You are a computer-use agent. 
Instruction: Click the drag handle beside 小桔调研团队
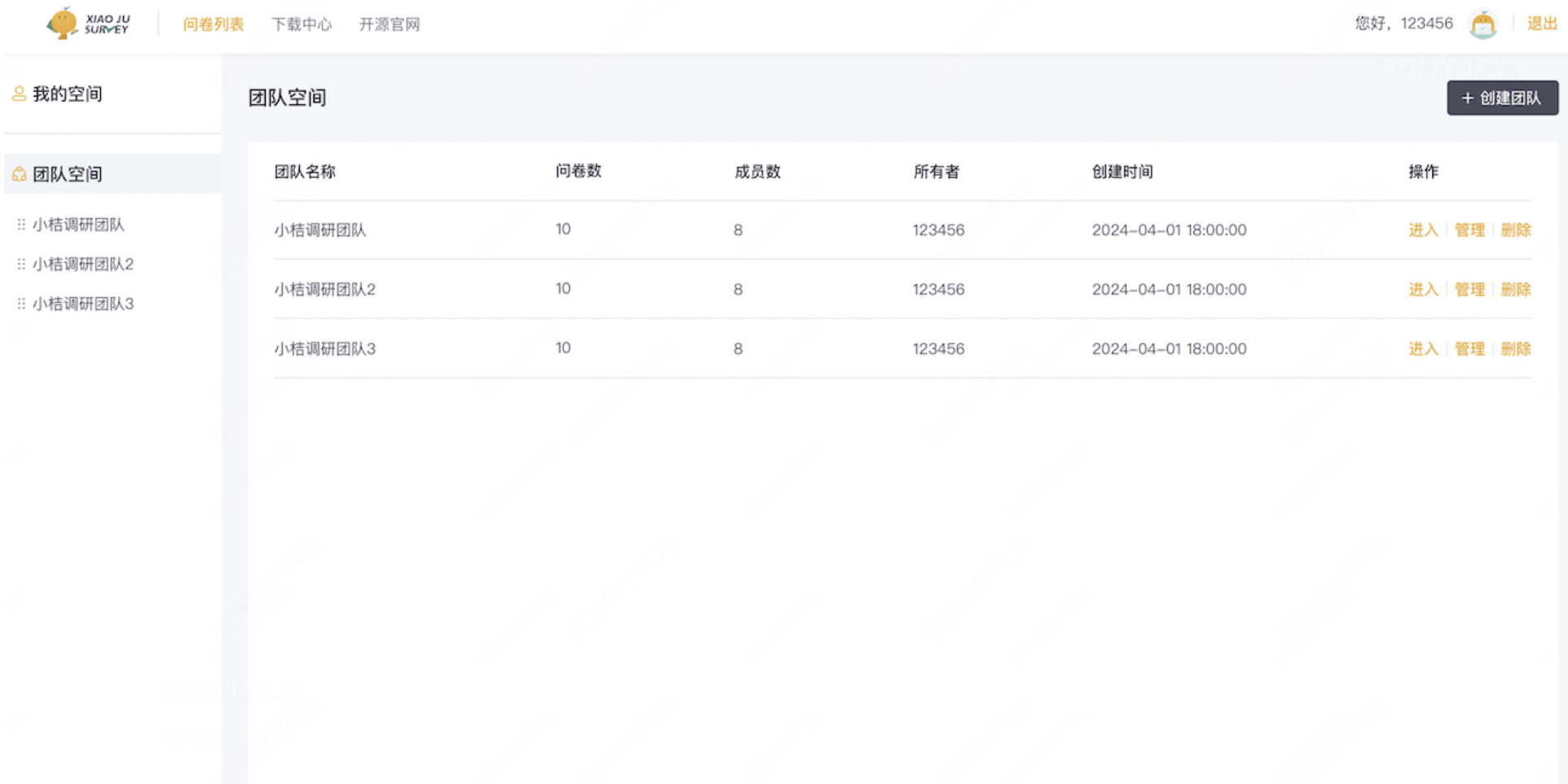[x=20, y=224]
